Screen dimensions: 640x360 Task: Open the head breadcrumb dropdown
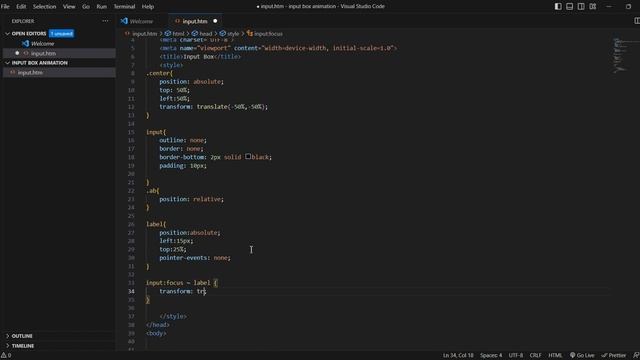[202, 33]
